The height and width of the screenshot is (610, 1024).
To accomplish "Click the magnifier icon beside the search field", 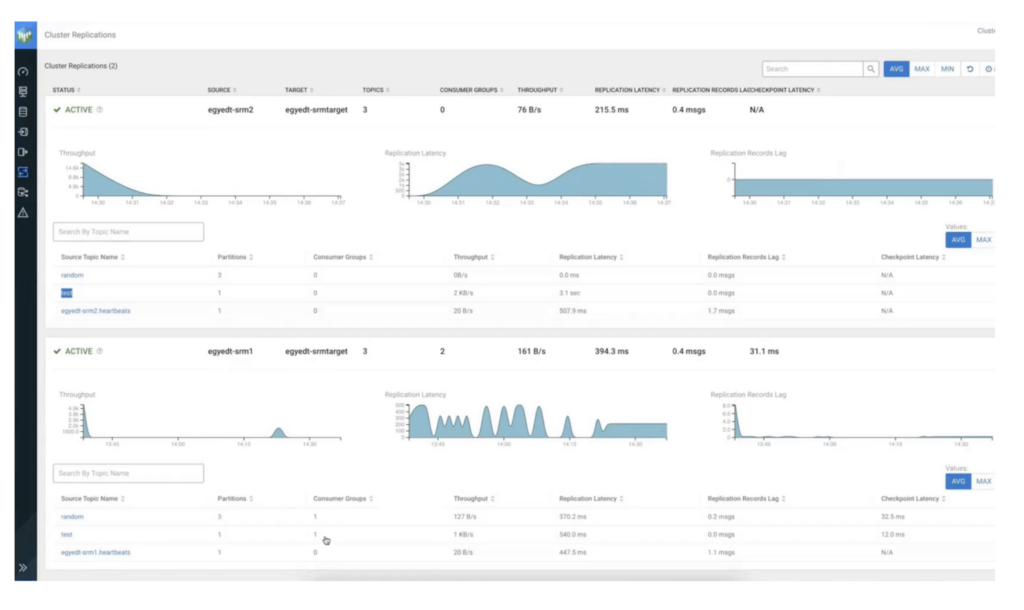I will pos(870,69).
